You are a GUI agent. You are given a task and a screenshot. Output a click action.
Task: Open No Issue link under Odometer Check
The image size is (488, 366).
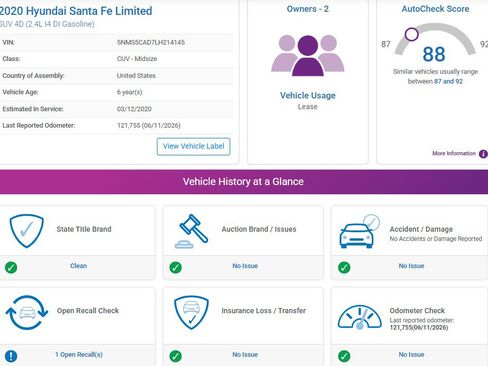tap(411, 354)
